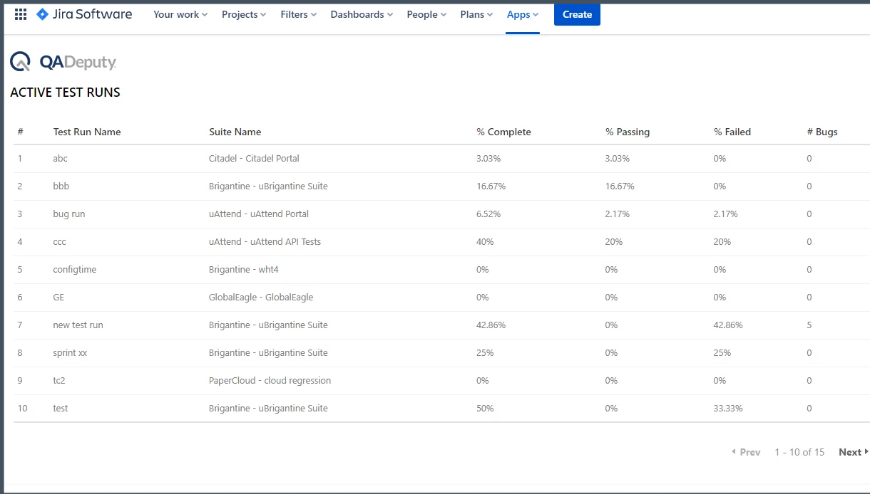Expand the Plans dropdown
This screenshot has width=870, height=494.
(x=478, y=15)
